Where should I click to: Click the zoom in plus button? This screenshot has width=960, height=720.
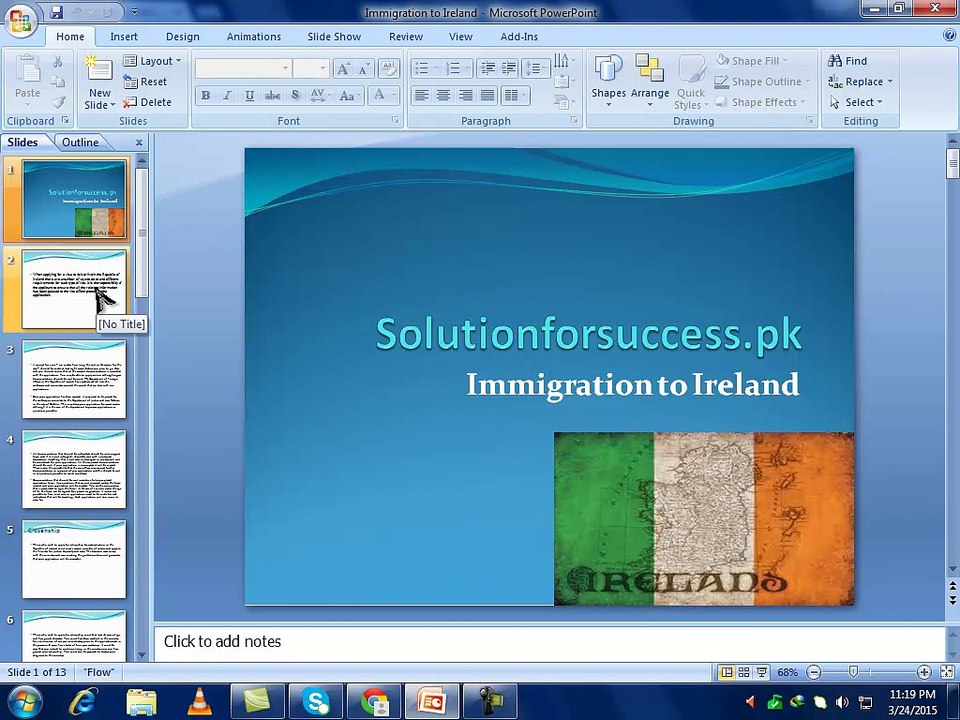click(x=923, y=672)
